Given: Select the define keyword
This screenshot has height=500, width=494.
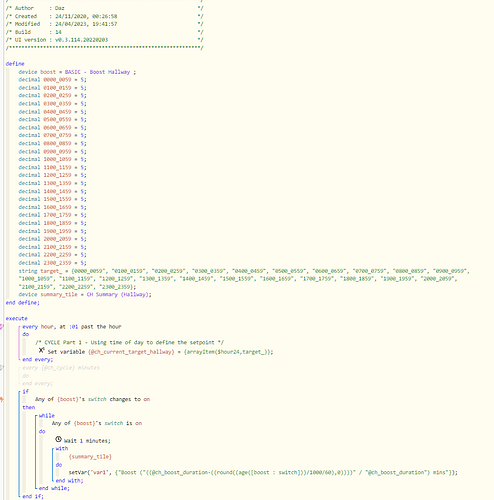Looking at the screenshot, I should point(15,64).
